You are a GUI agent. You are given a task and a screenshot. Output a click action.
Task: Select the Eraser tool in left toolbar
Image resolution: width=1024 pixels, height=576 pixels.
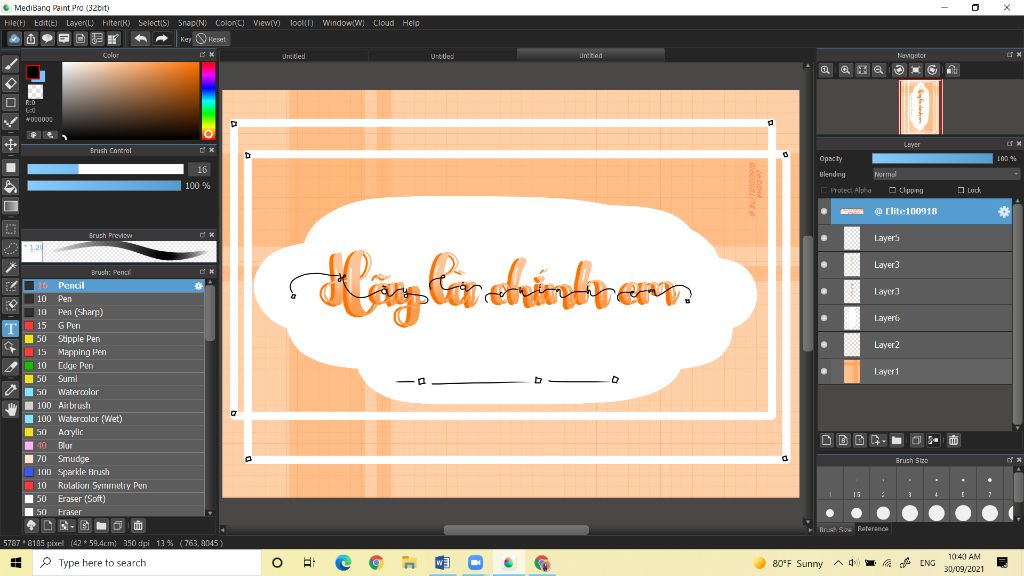[10, 83]
